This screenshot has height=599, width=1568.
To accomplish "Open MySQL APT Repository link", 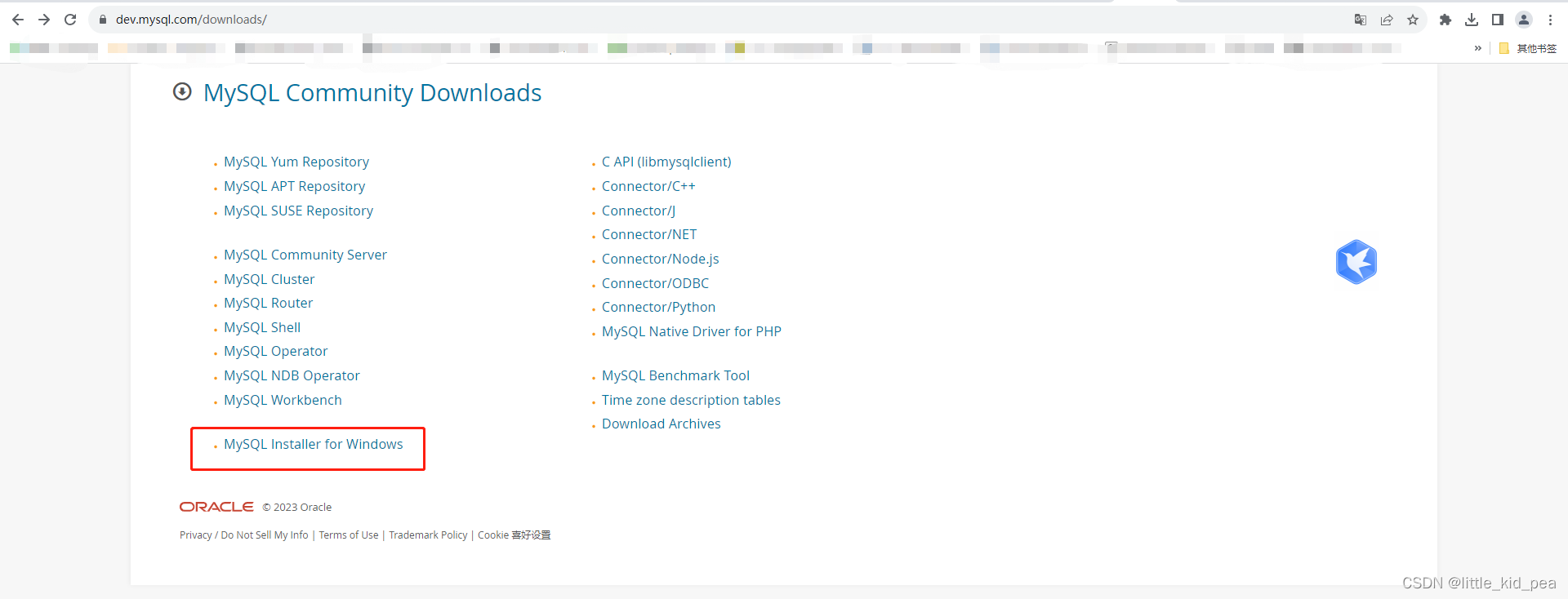I will (x=295, y=186).
